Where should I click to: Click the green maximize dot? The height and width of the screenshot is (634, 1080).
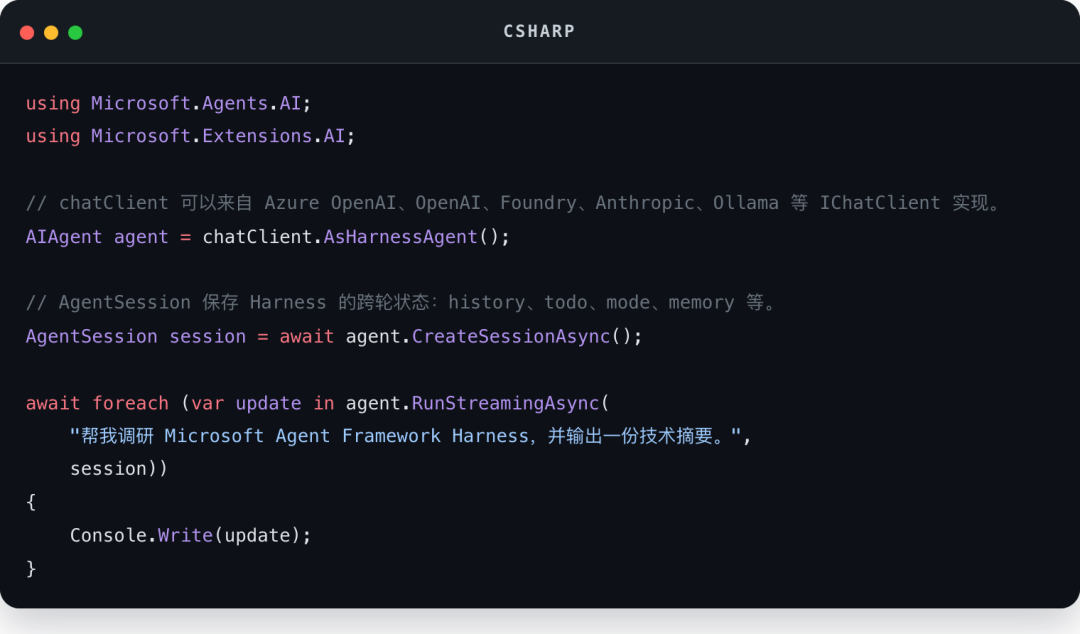75,32
